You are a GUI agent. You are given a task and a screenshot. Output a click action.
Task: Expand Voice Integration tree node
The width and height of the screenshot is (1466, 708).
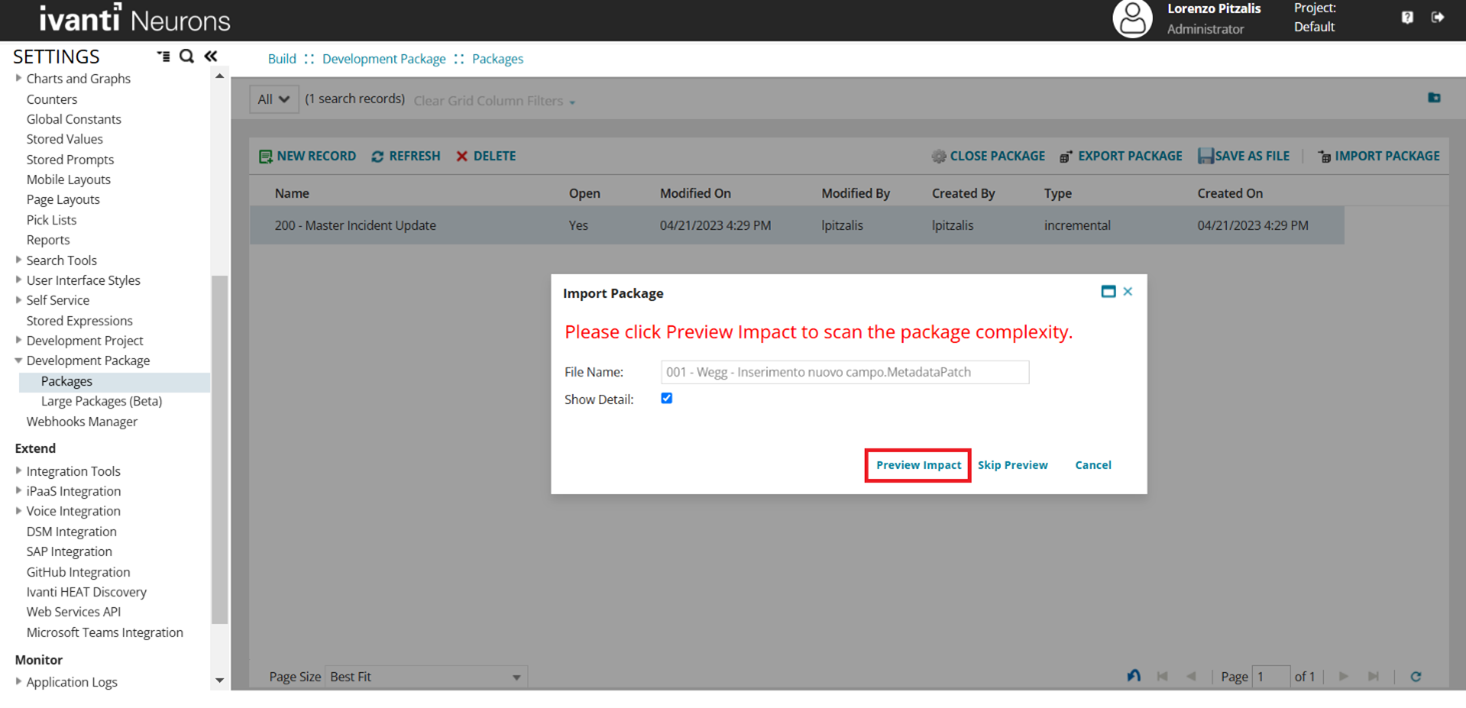[x=19, y=511]
